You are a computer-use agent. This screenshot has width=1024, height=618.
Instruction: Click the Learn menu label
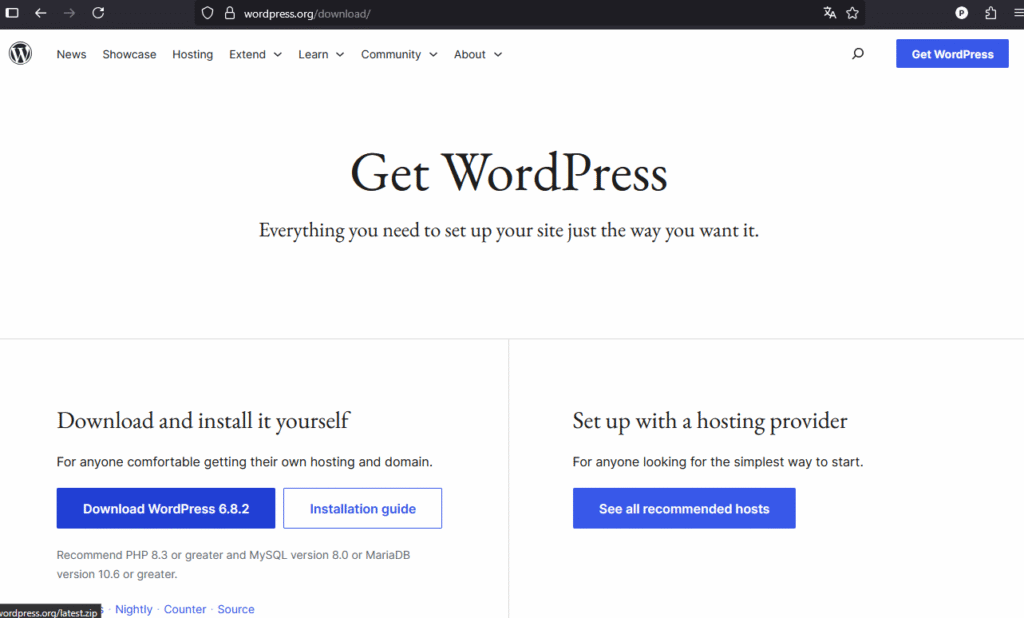313,54
